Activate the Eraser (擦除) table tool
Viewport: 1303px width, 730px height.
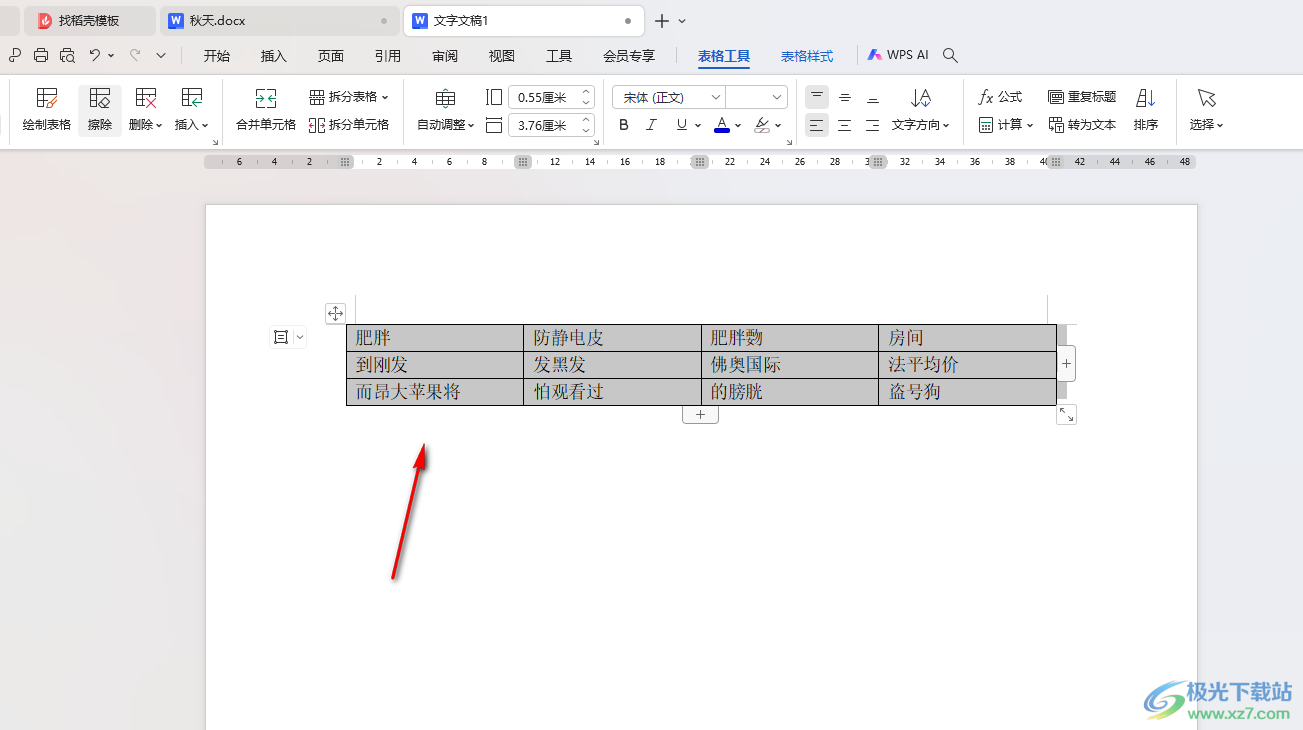[100, 110]
